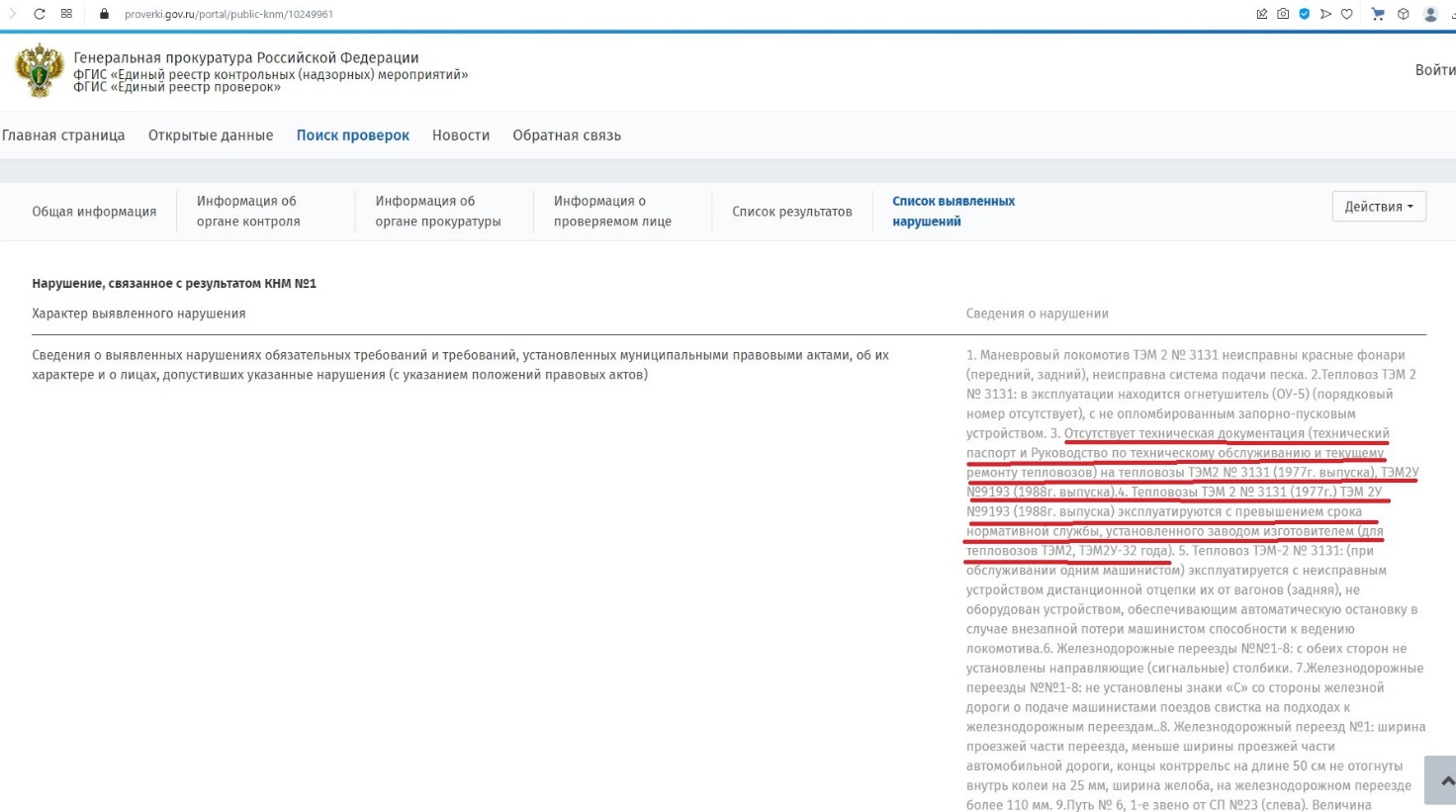The image size is (1456, 812).
Task: Click the text 'Железнодорожный переезд №1: ширина'
Action: pos(1300,727)
